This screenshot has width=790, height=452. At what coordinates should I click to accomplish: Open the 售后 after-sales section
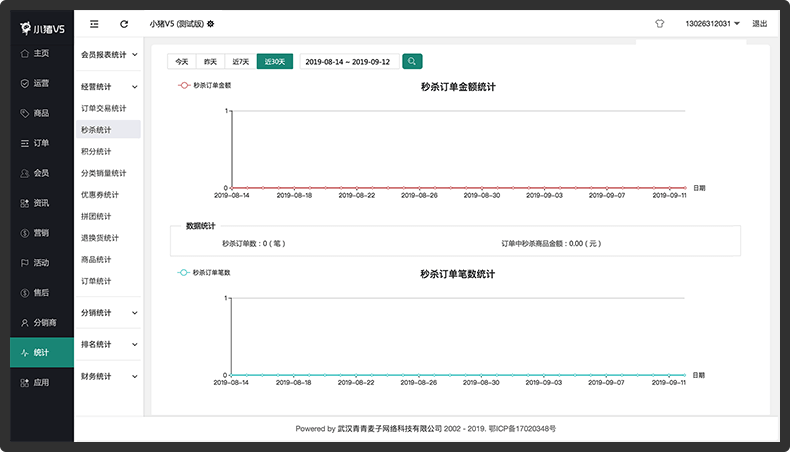(42, 293)
